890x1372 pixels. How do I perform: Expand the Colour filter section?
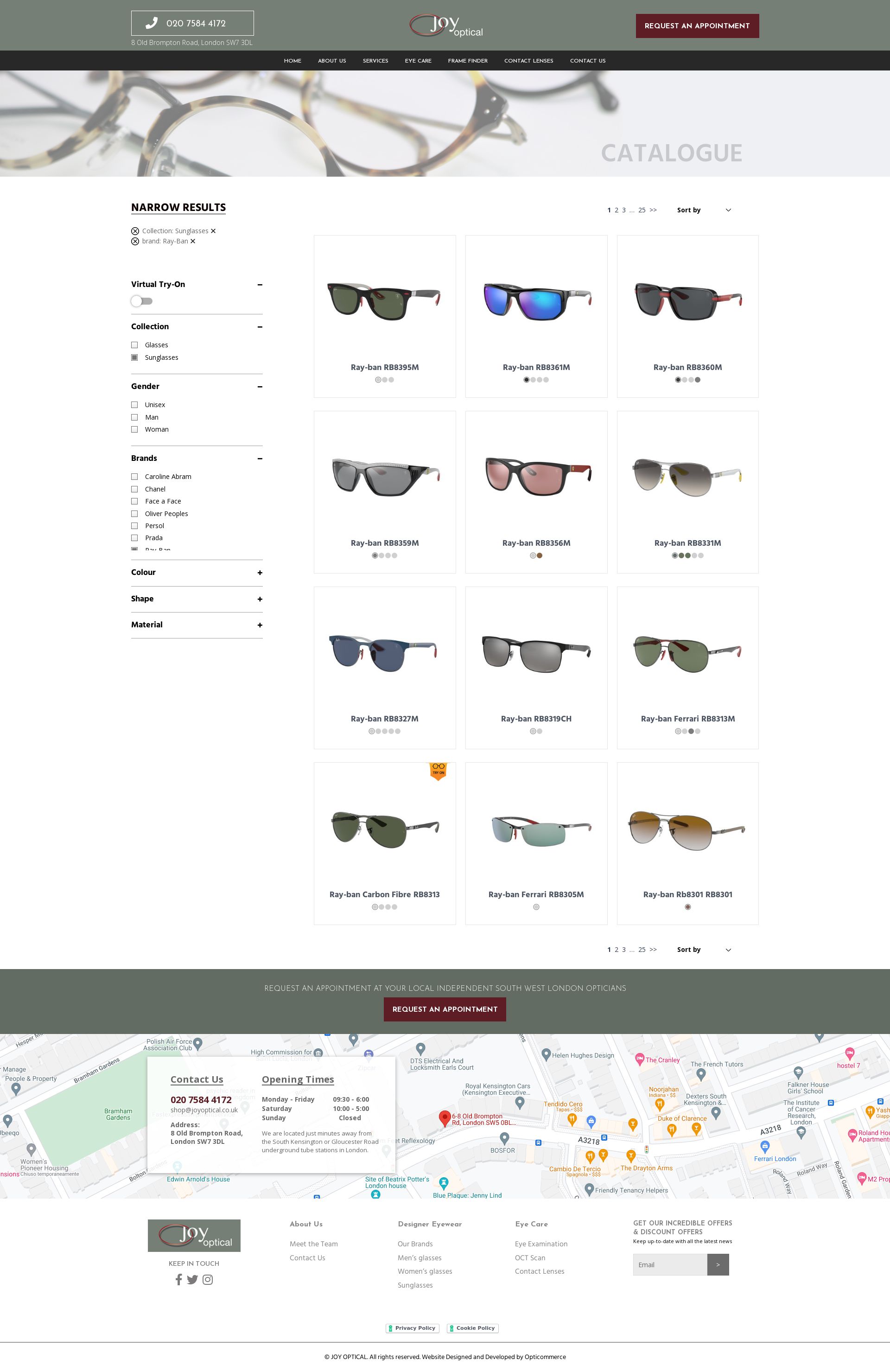(260, 573)
